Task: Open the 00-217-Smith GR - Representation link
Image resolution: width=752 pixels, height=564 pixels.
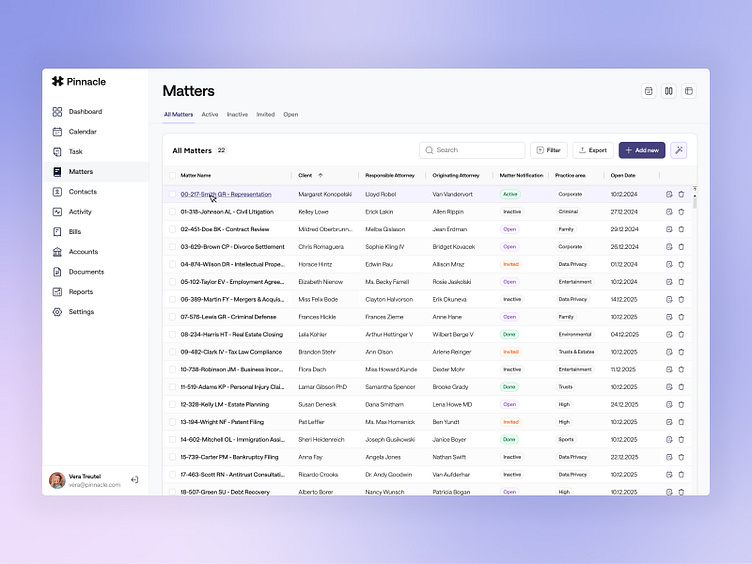Action: point(226,195)
